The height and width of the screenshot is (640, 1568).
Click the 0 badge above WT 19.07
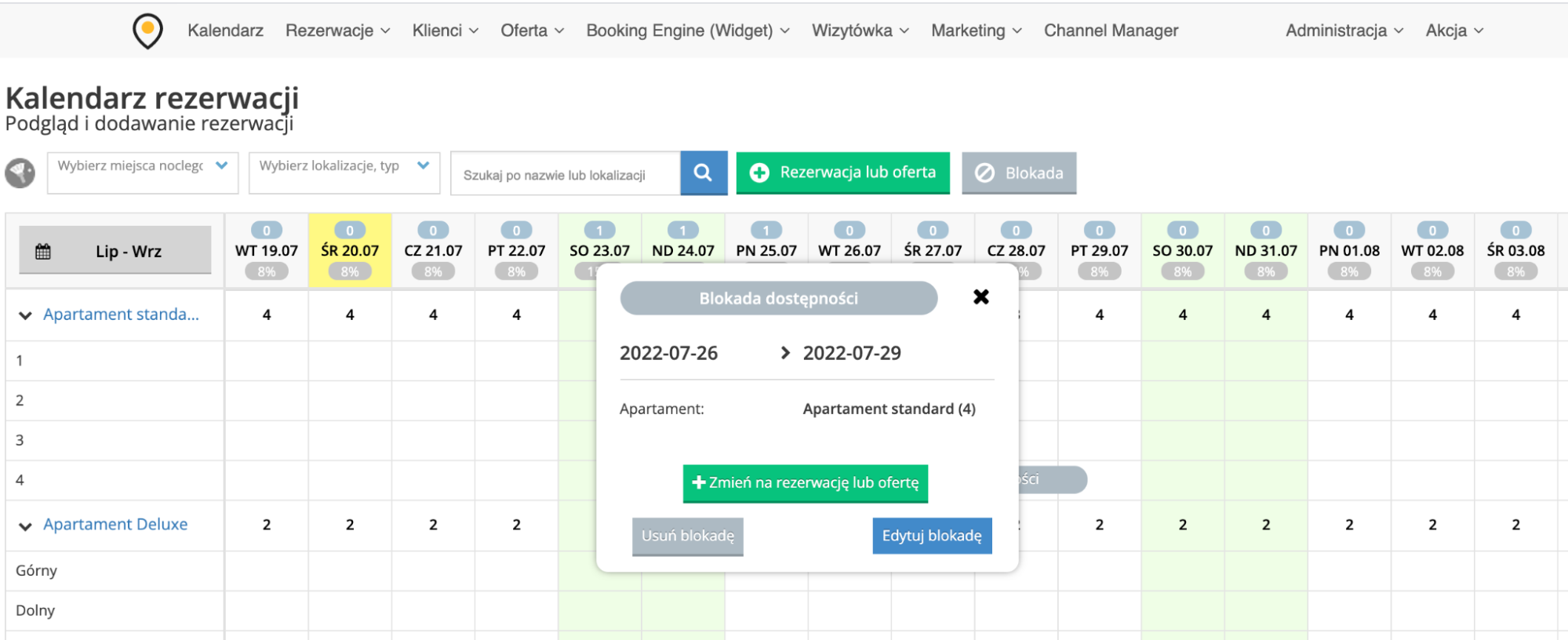pos(267,231)
